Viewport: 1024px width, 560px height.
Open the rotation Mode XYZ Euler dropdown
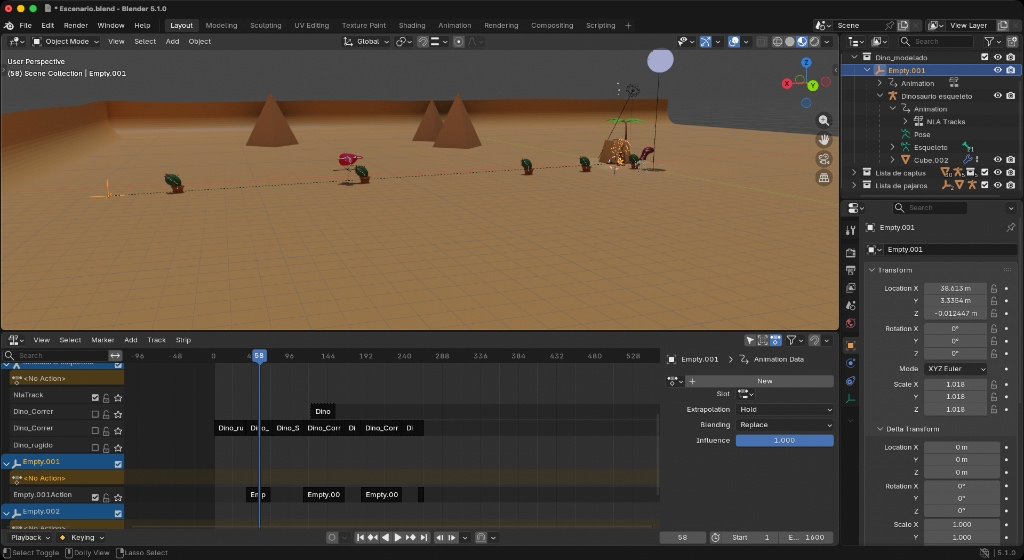tap(955, 369)
